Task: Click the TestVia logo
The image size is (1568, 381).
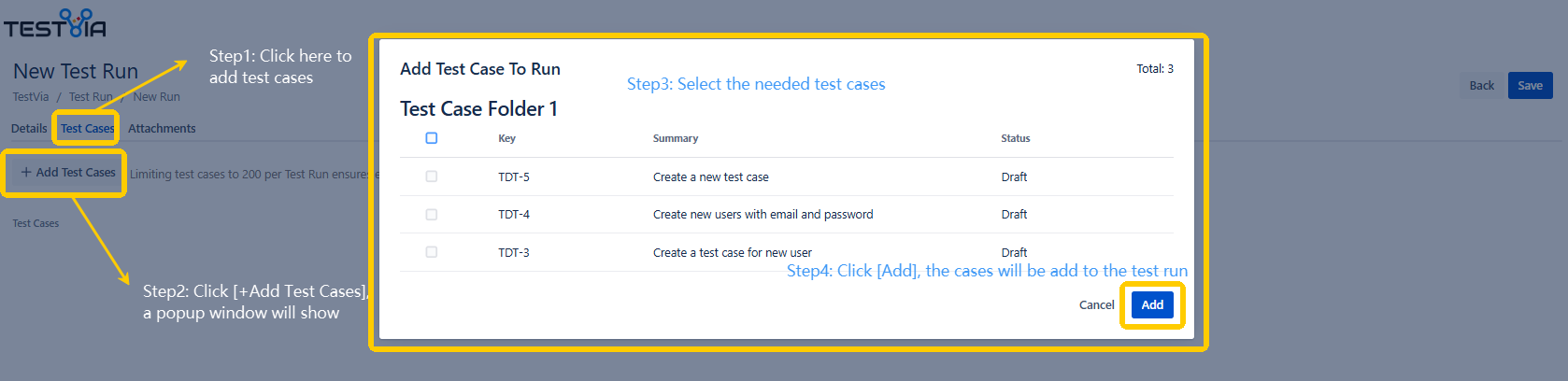Action: point(54,23)
